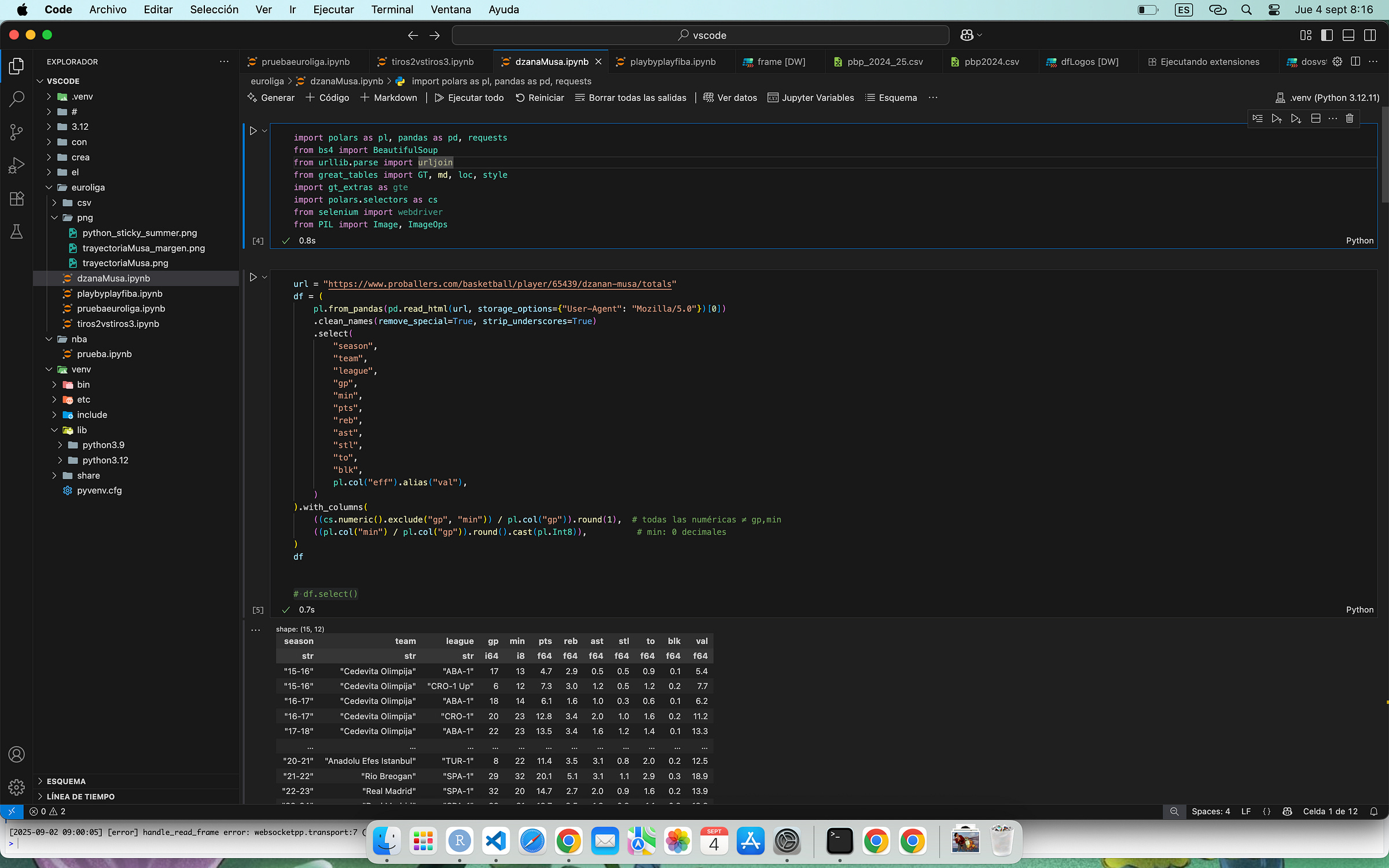Open the Testing flask icon
1389x868 pixels.
click(16, 232)
